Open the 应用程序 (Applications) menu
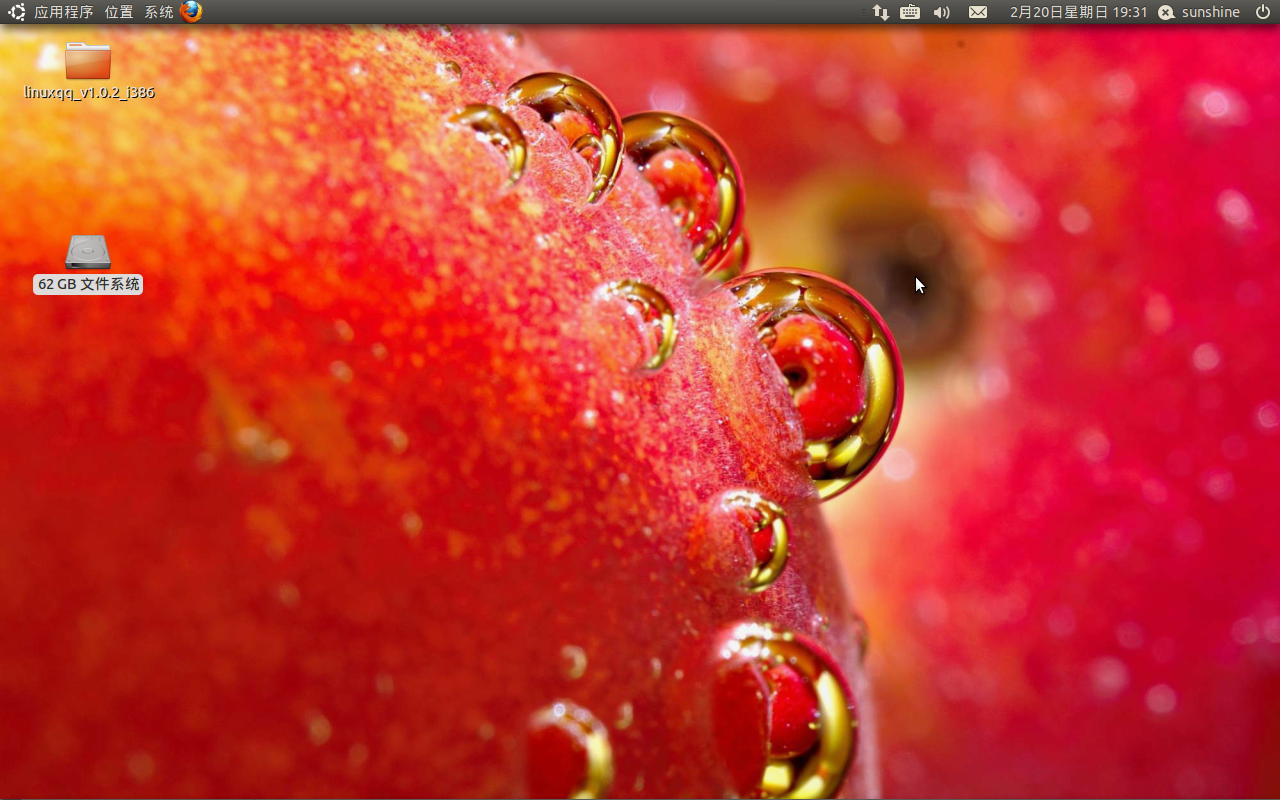 coord(63,12)
